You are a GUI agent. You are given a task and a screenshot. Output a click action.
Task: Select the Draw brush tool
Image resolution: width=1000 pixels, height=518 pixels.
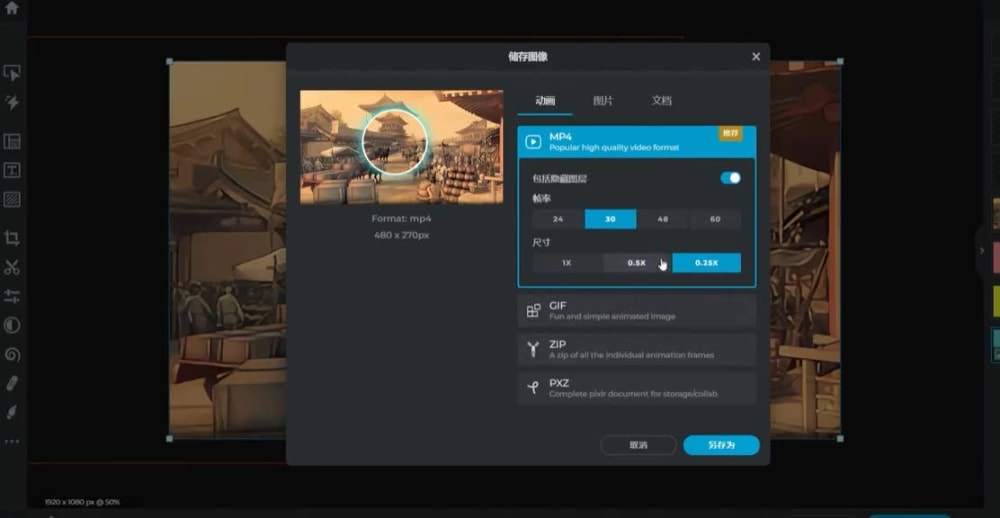pos(11,412)
